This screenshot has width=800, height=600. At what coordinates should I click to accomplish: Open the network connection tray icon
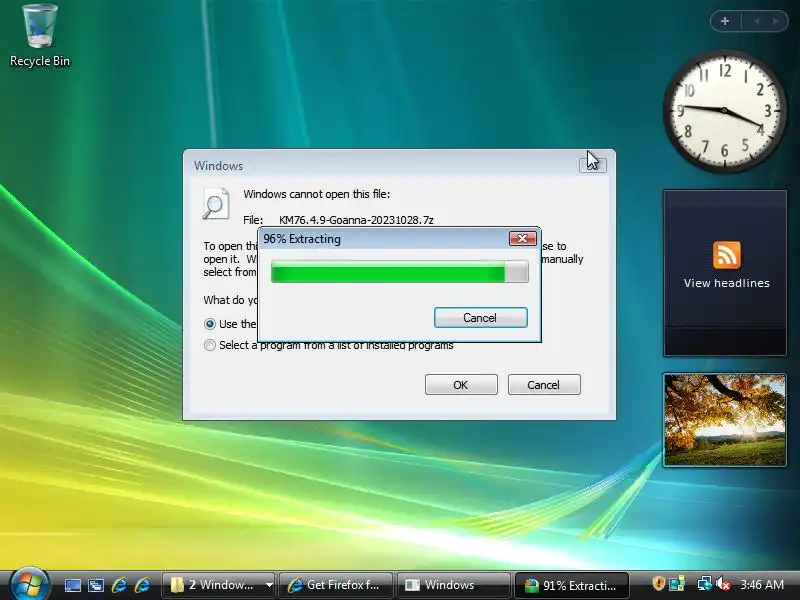(x=704, y=584)
